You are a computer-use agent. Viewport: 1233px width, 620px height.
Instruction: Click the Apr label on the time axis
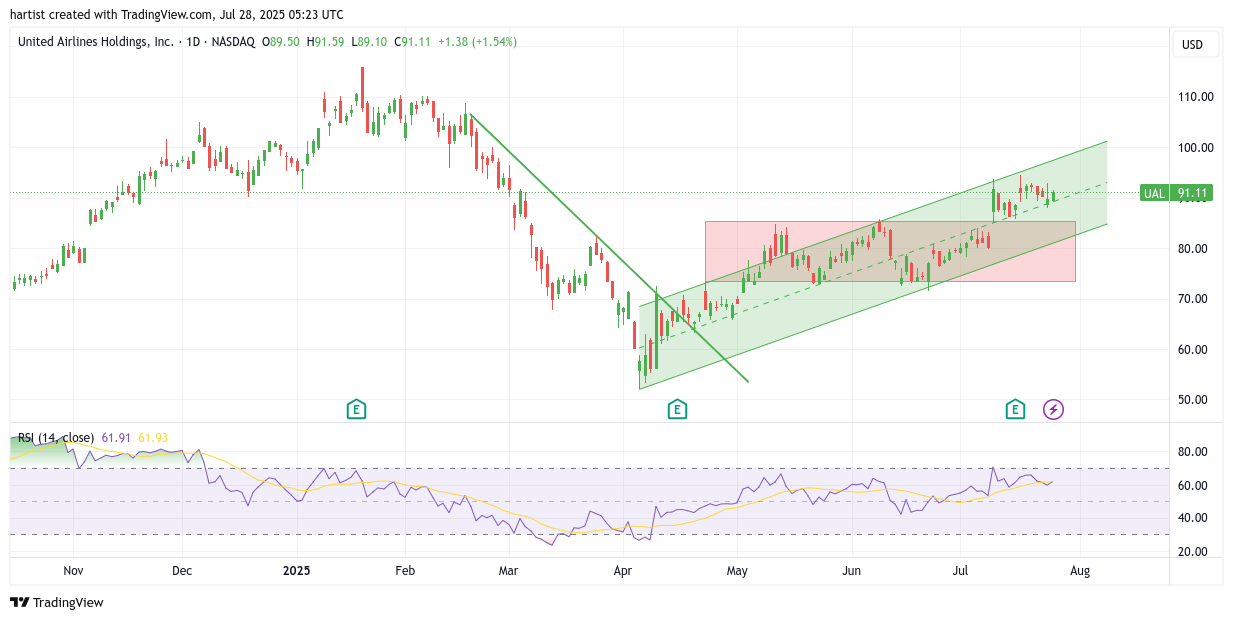click(x=624, y=571)
